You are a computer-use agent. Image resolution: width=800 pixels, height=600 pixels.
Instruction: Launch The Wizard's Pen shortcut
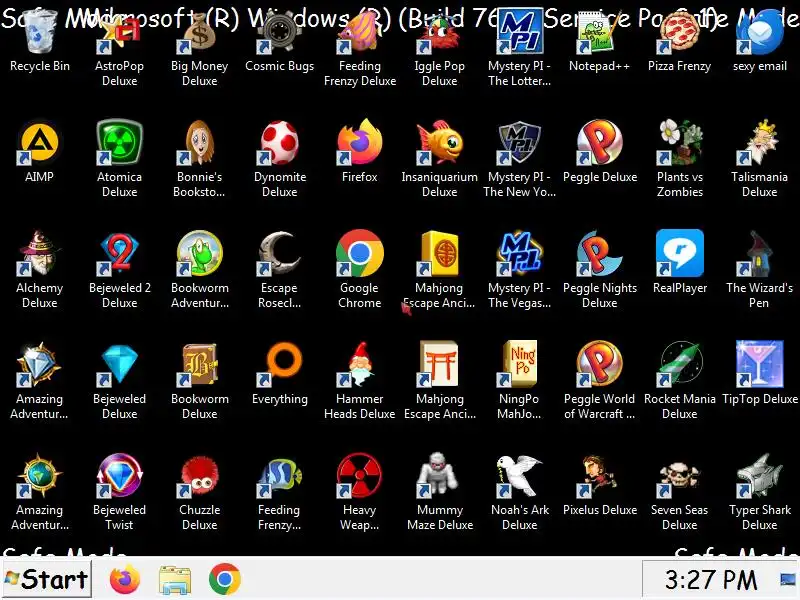tap(760, 254)
